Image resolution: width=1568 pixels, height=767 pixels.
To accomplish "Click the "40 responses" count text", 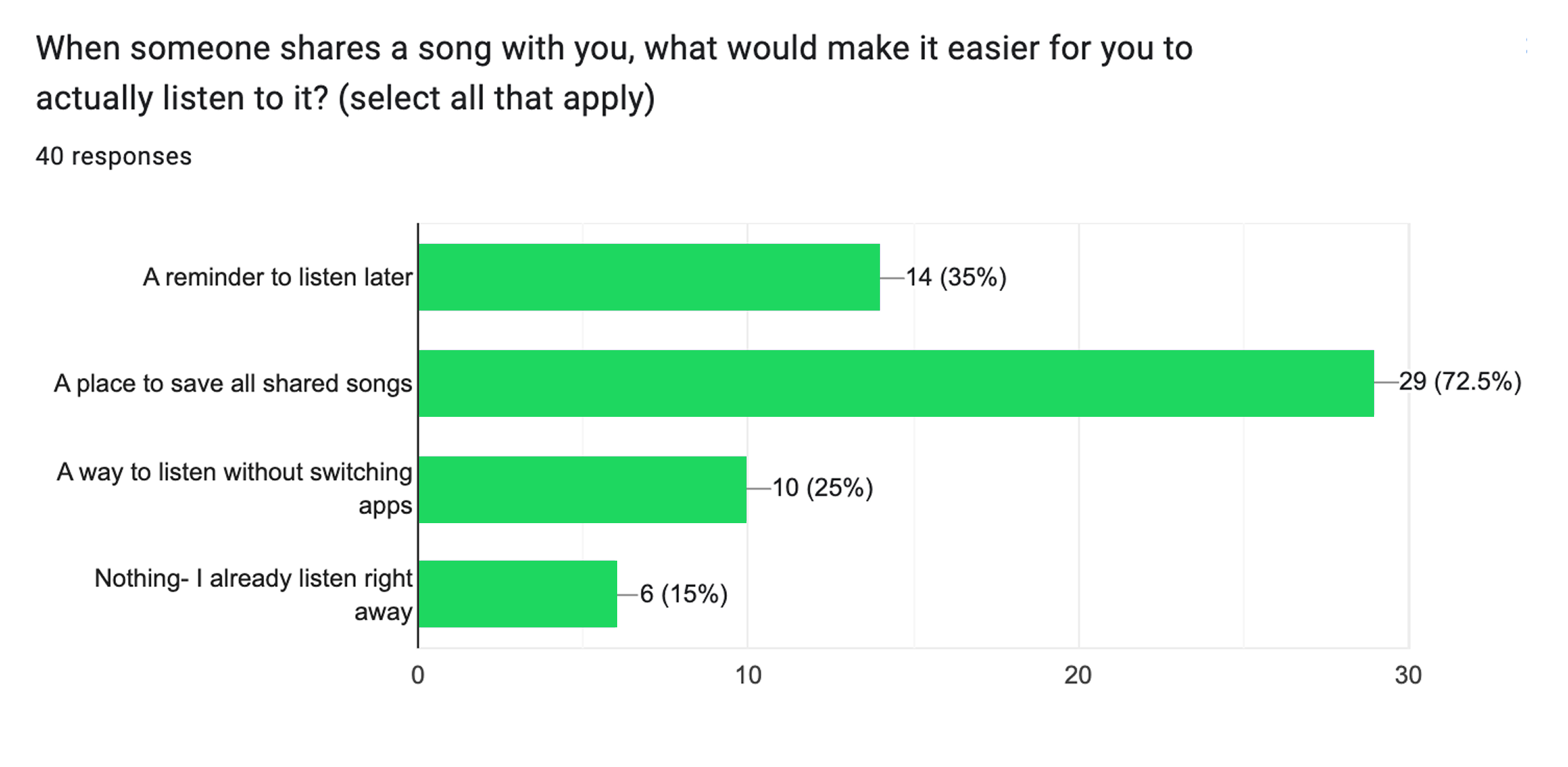I will [x=114, y=156].
